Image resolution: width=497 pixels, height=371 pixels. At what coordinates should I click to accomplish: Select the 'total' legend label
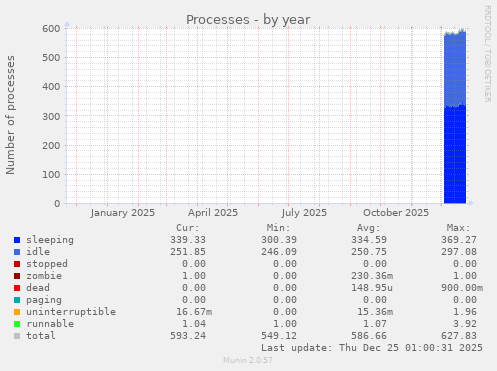(x=41, y=336)
